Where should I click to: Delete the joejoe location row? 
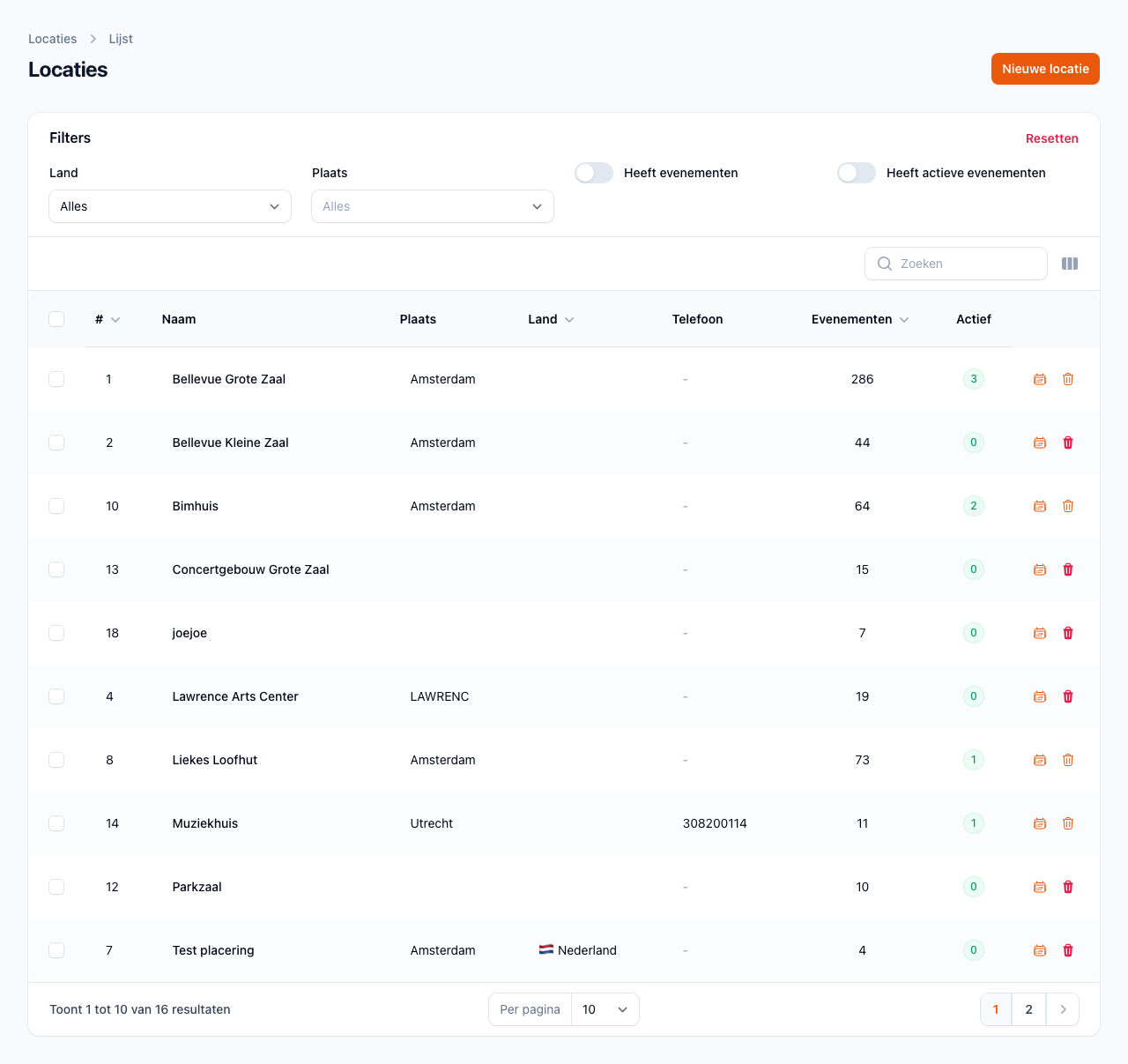click(x=1068, y=633)
